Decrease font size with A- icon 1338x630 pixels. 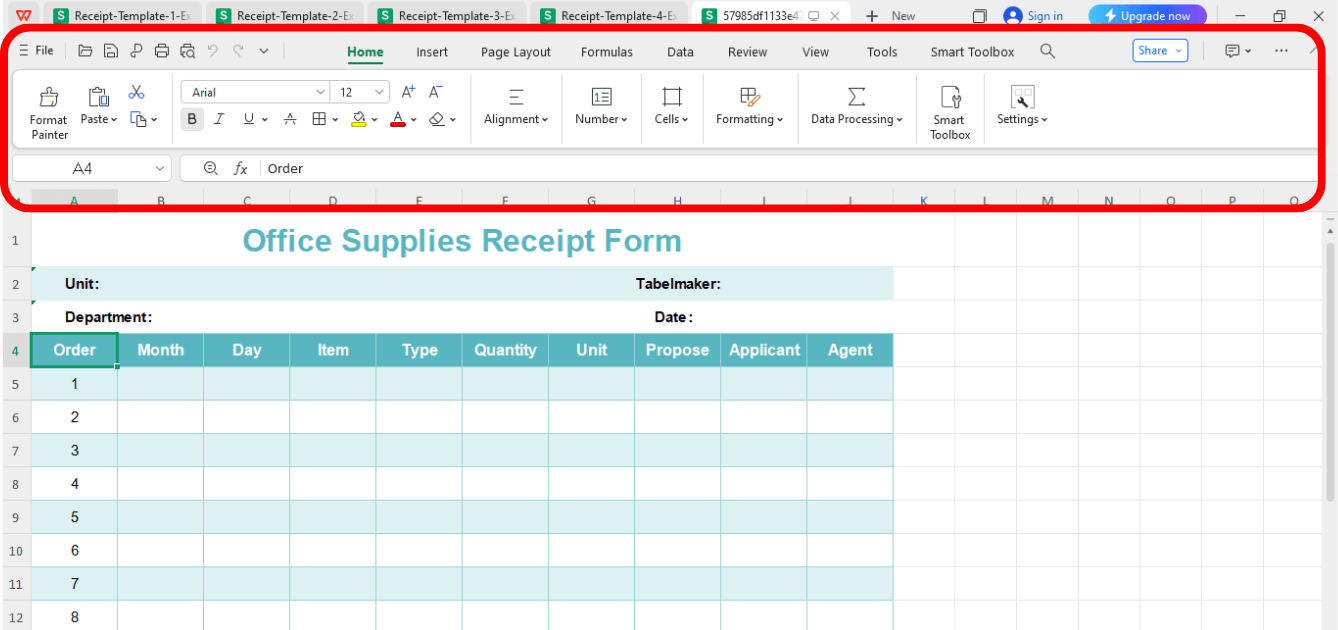pyautogui.click(x=436, y=92)
